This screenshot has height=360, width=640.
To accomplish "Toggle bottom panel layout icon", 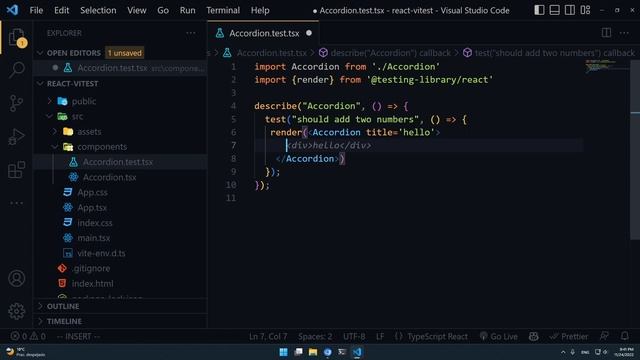I will 554,10.
